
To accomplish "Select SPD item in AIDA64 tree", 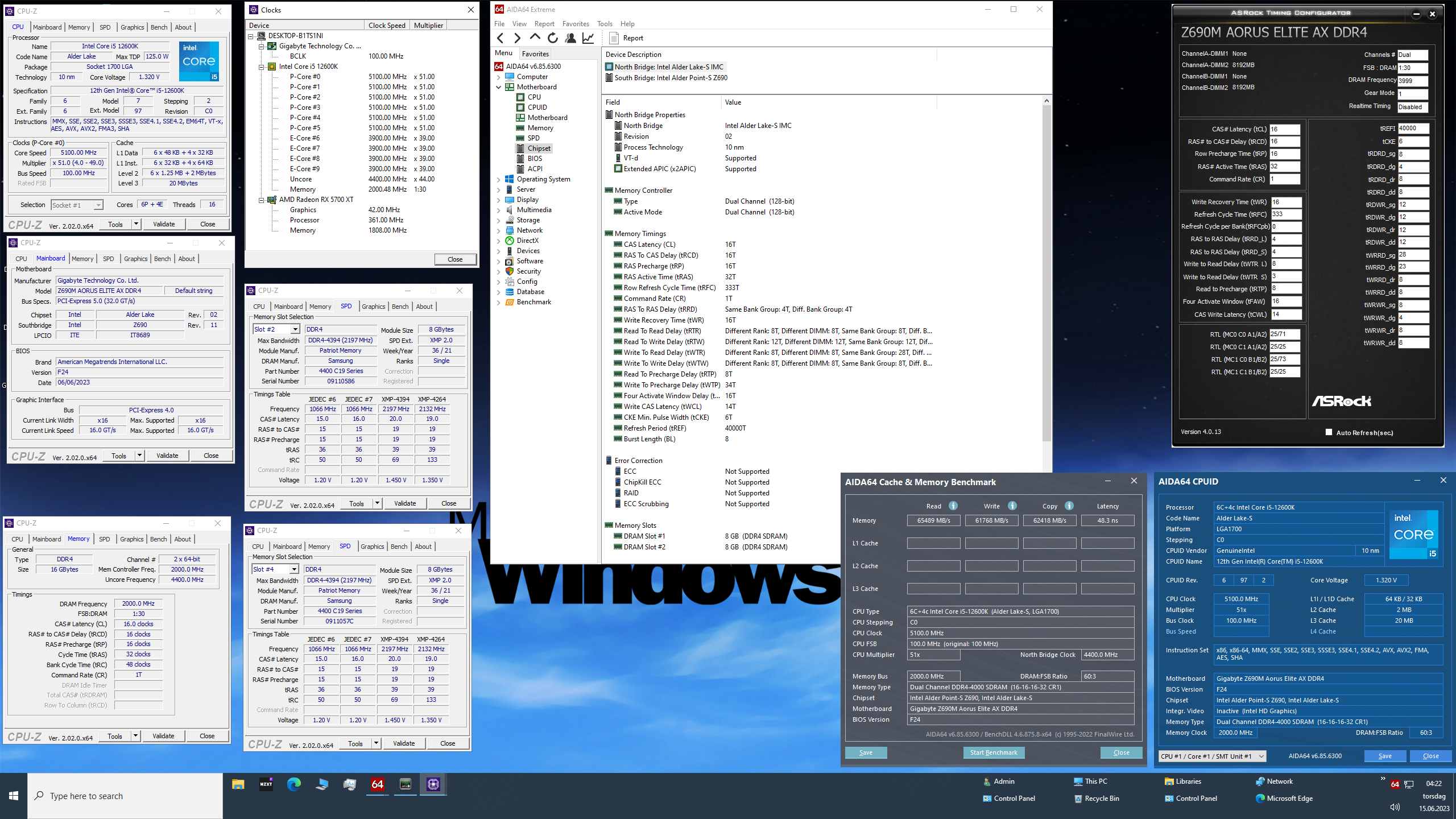I will click(533, 138).
